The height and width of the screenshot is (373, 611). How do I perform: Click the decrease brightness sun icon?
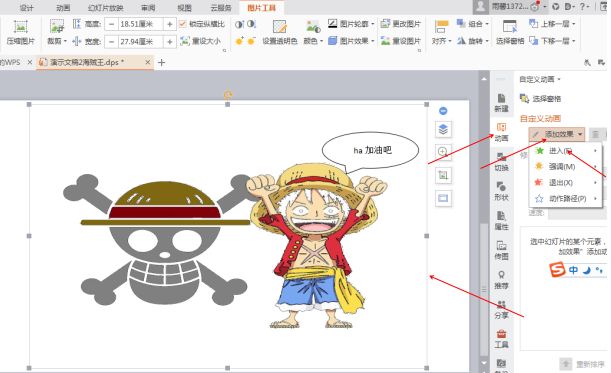coord(251,41)
